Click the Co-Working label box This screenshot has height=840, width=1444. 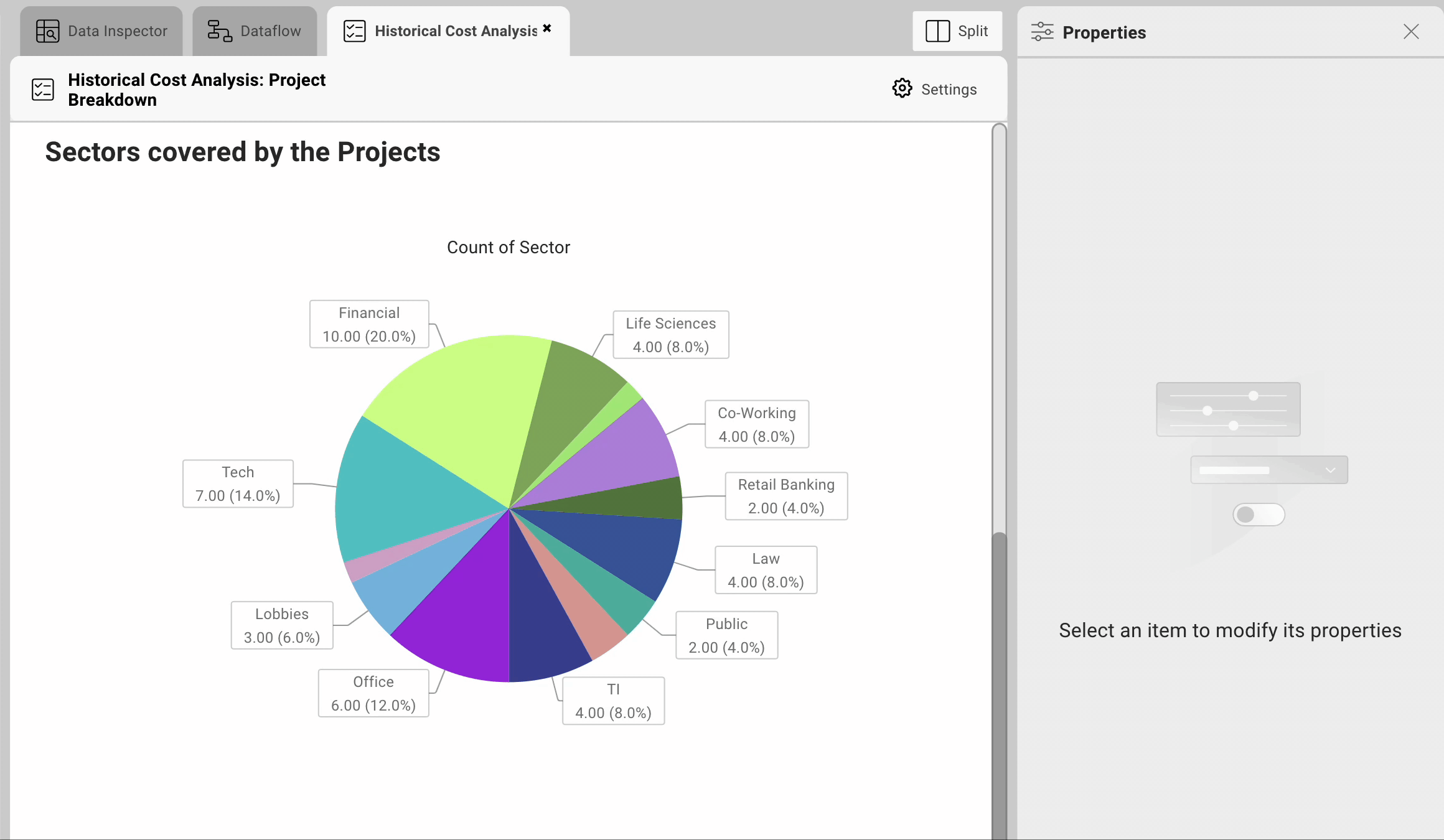coord(757,424)
